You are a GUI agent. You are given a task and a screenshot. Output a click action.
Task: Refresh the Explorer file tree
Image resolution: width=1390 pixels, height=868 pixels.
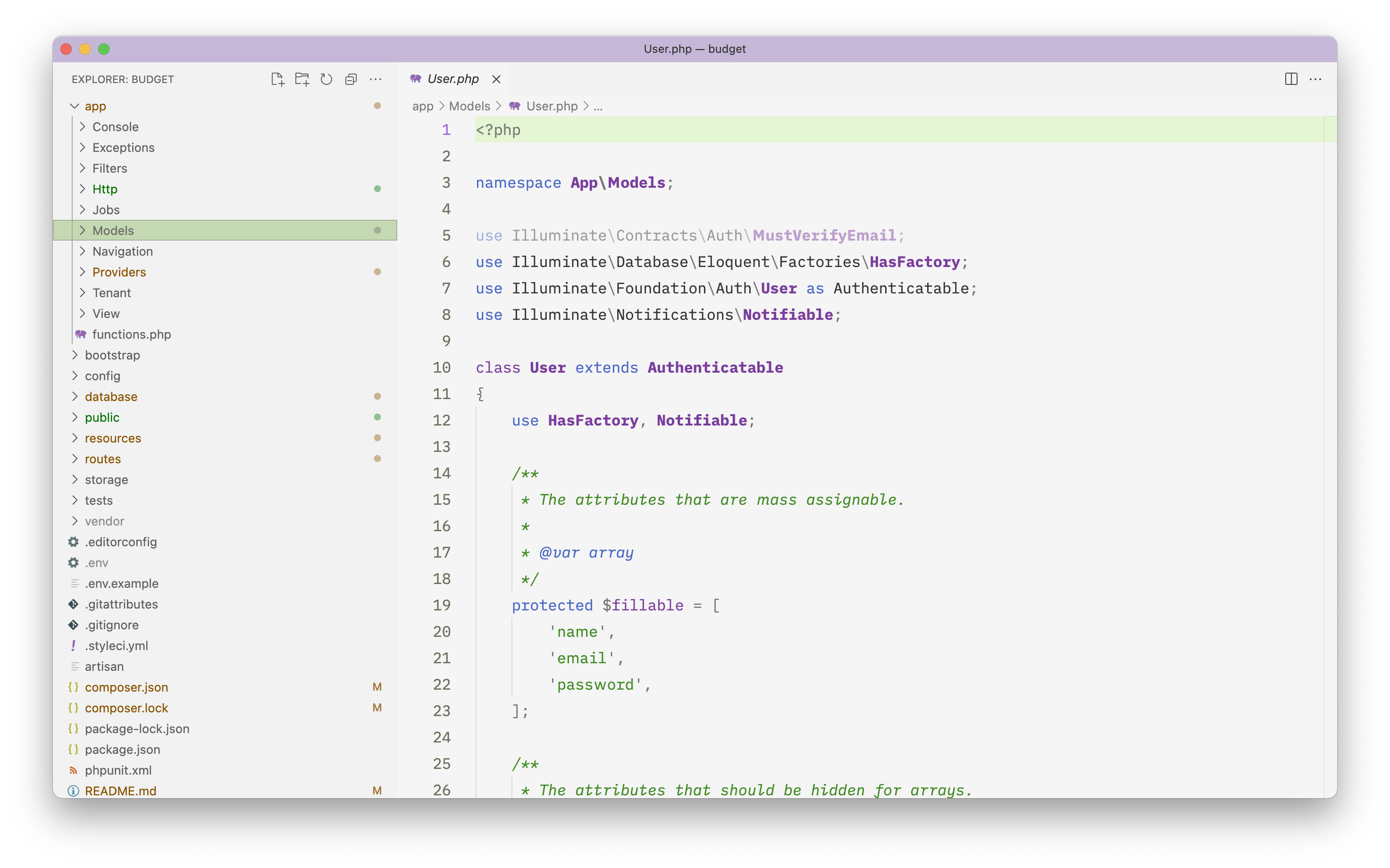click(326, 79)
